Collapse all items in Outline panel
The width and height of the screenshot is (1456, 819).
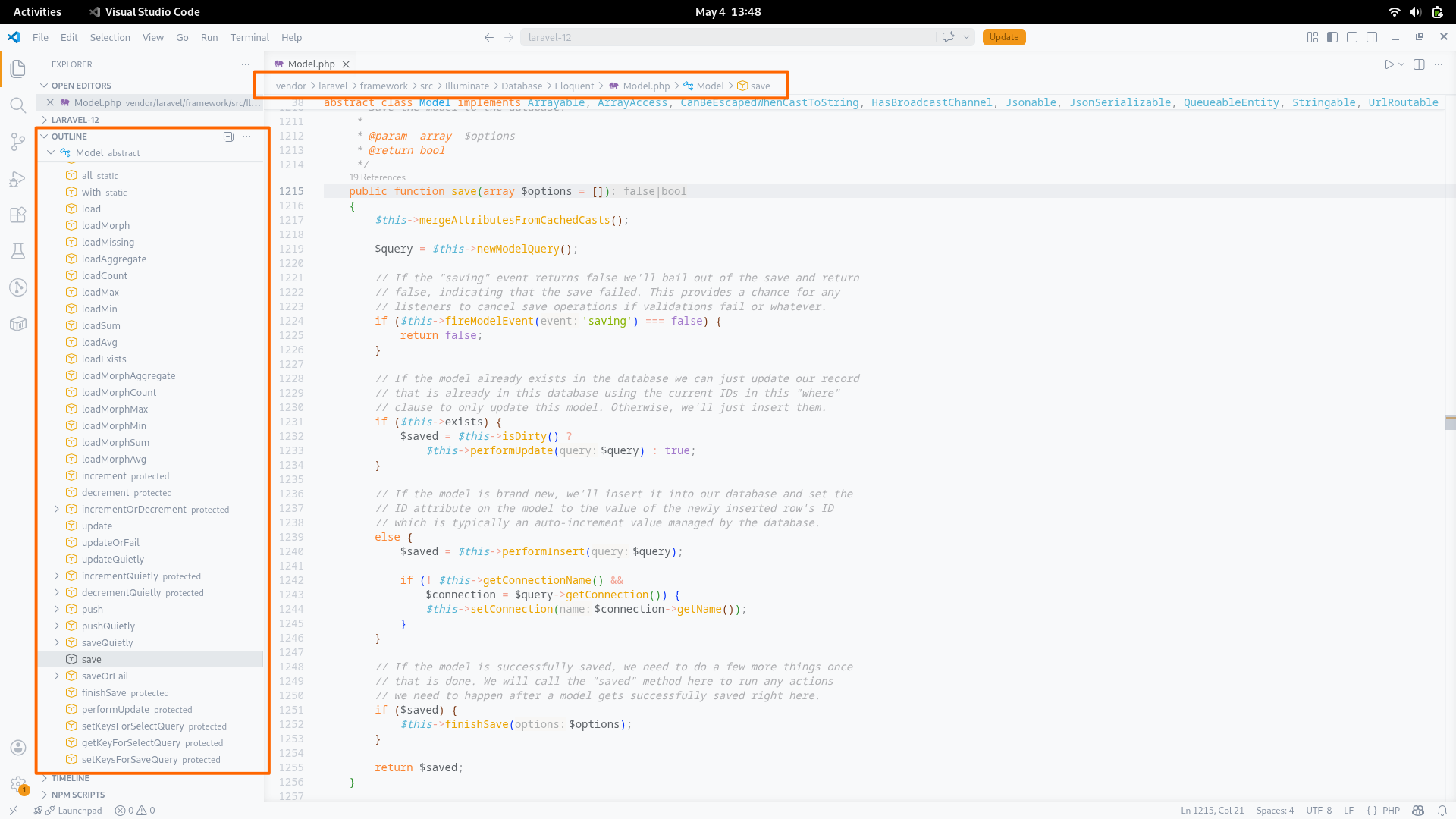[228, 136]
